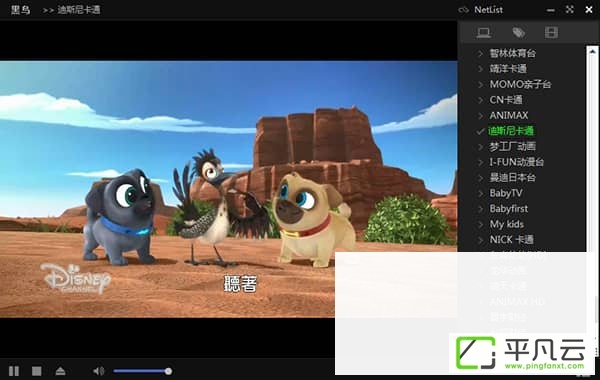Choose the NICK 卡通 channel
This screenshot has height=380, width=600.
[512, 240]
